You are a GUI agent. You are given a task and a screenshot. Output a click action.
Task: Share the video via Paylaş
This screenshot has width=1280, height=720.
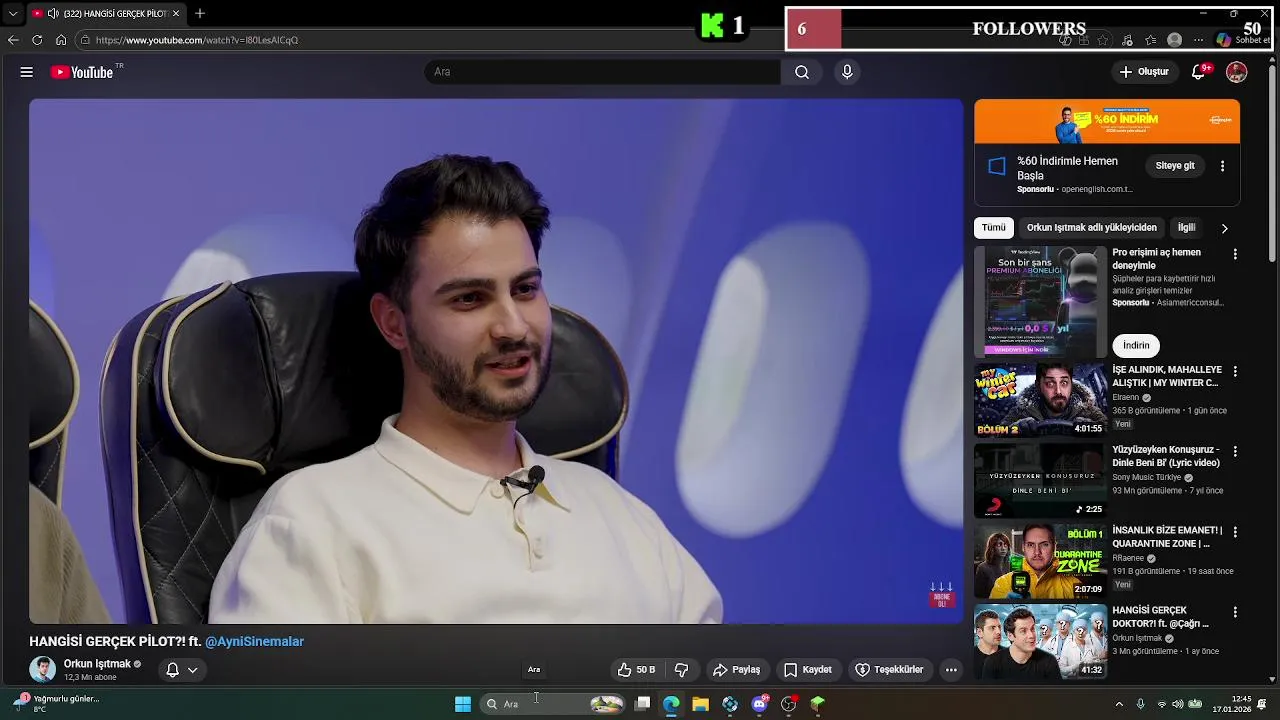[x=737, y=670]
